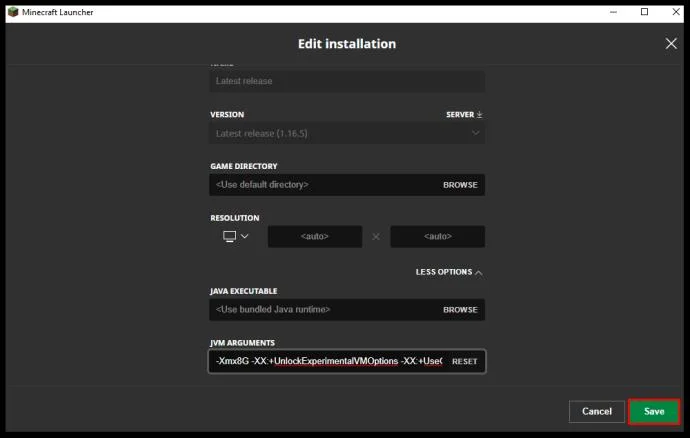Image resolution: width=690 pixels, height=438 pixels.
Task: Close the Minecraft Launcher window
Action: 676,12
